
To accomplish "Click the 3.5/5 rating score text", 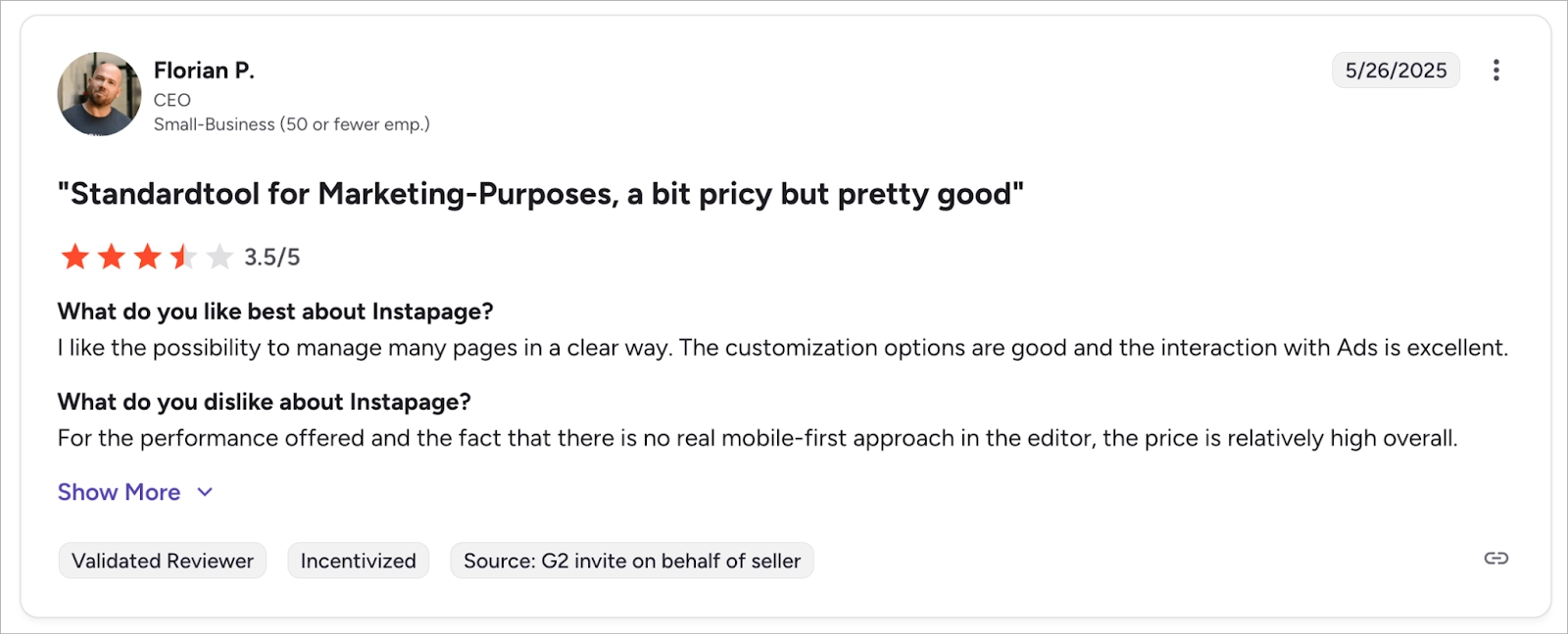I will [x=271, y=257].
